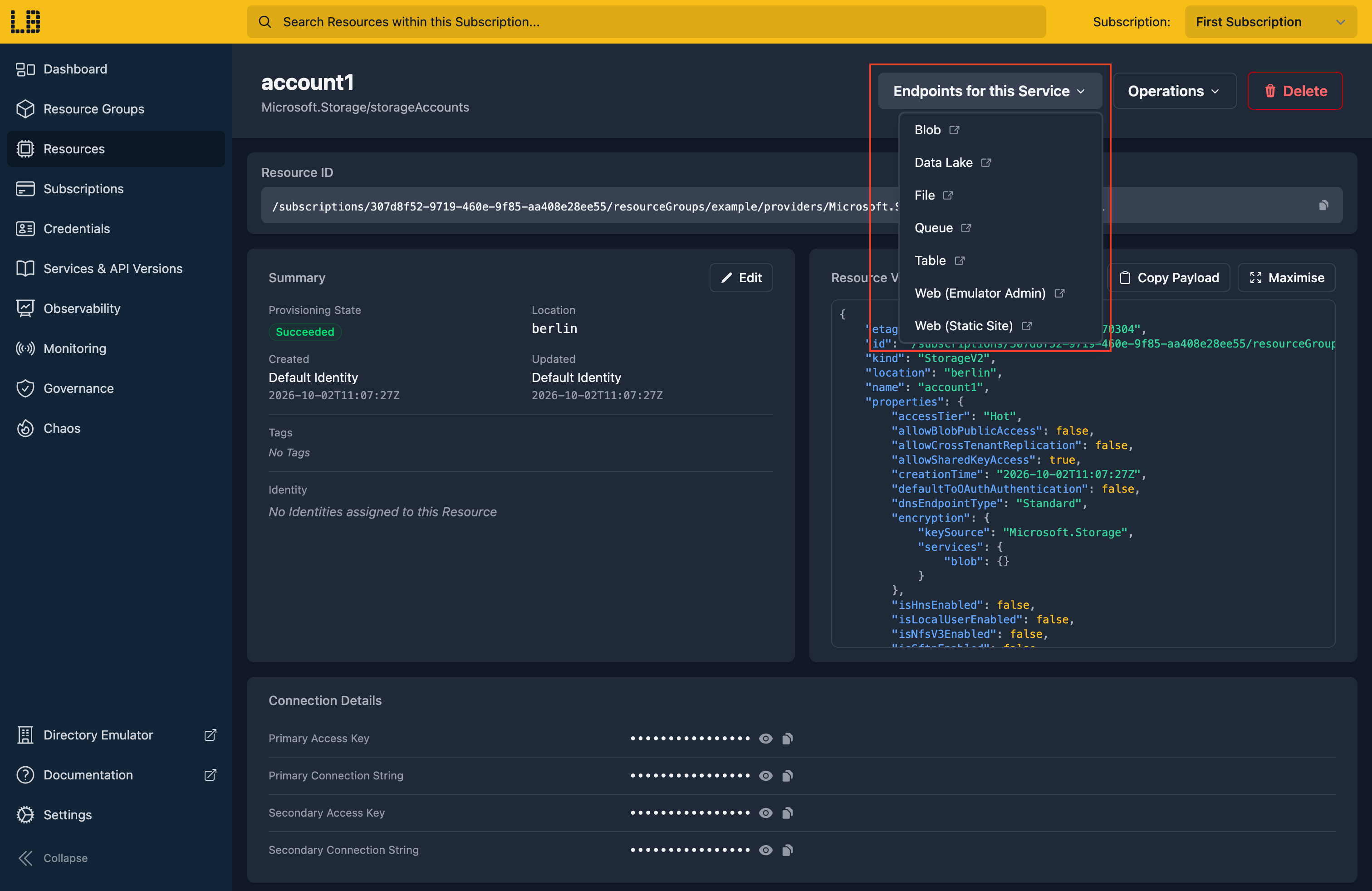Open Web (Static Site) endpoint
Viewport: 1372px width, 891px height.
[x=1000, y=326]
